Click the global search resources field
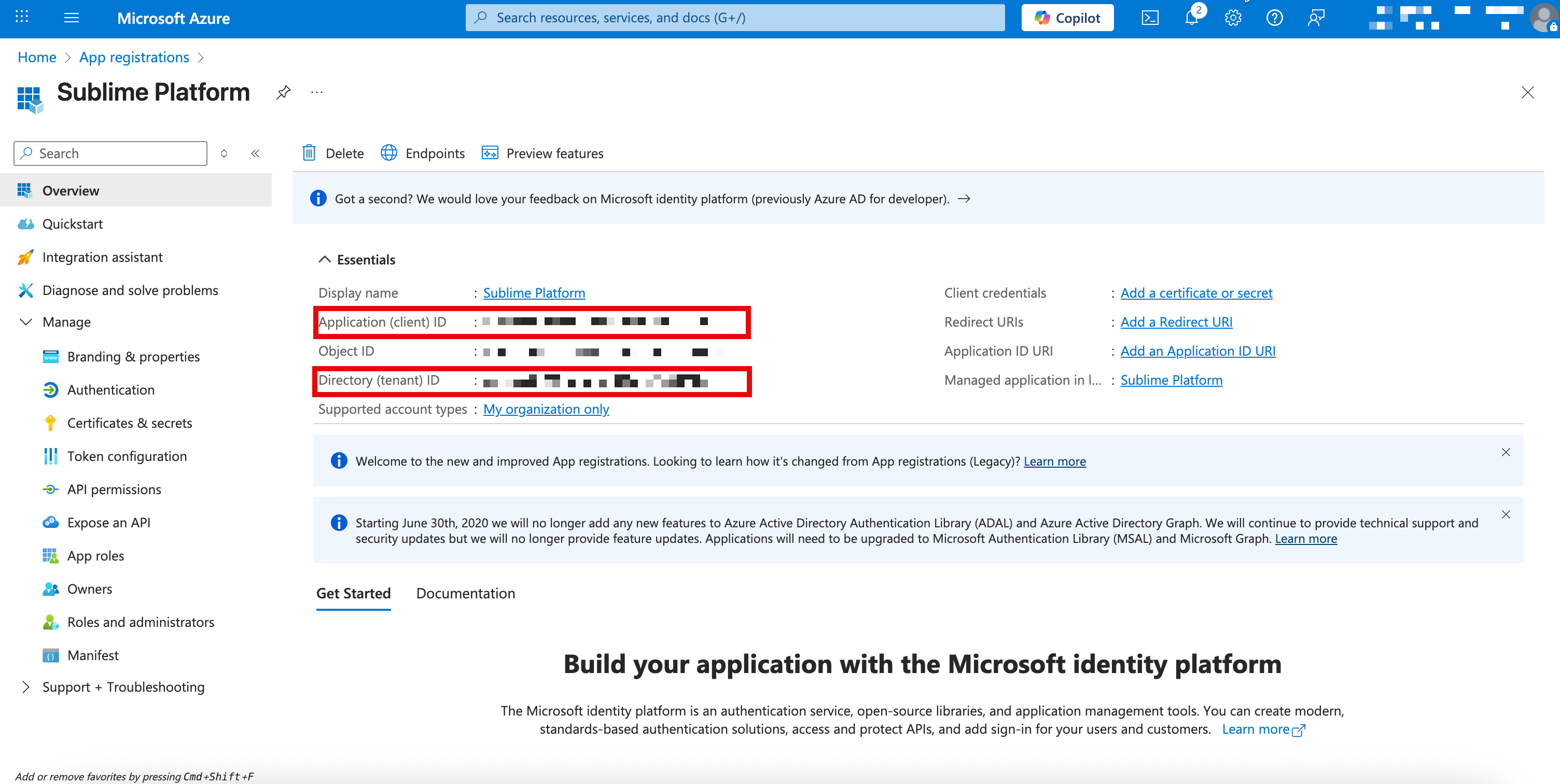The height and width of the screenshot is (784, 1560). pyautogui.click(x=734, y=18)
